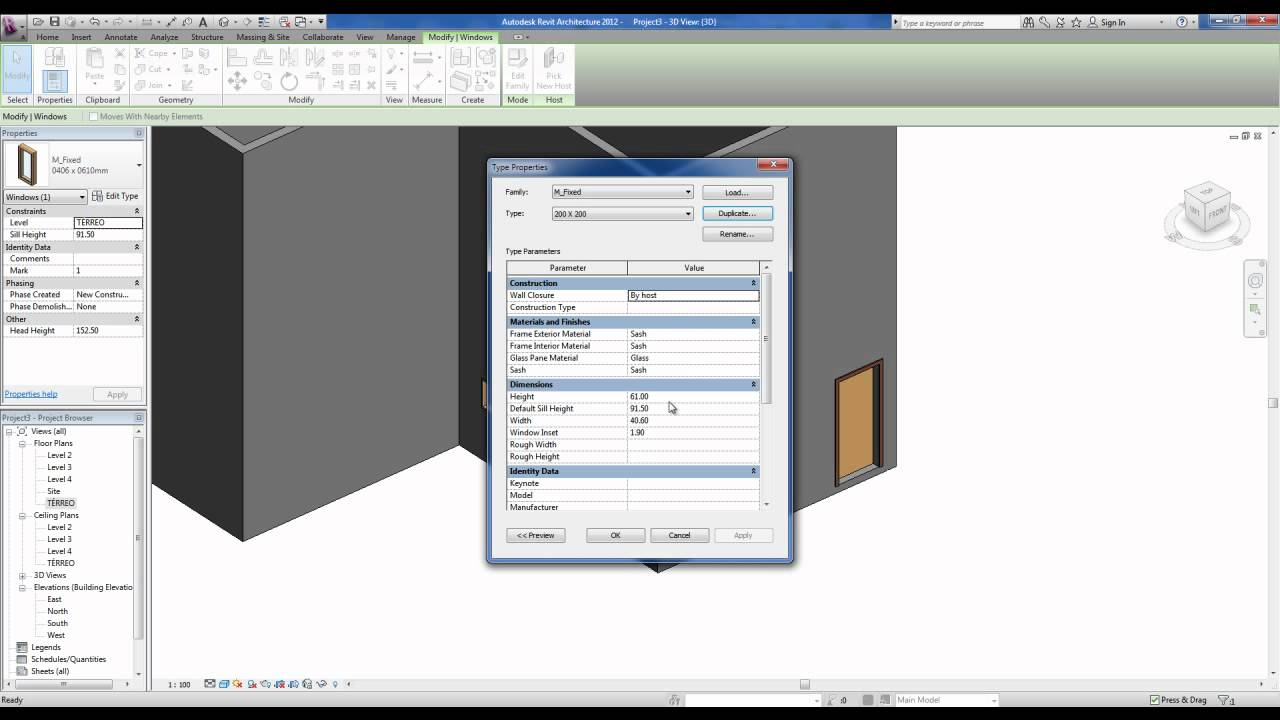Click the Help question mark icon

click(x=1181, y=22)
